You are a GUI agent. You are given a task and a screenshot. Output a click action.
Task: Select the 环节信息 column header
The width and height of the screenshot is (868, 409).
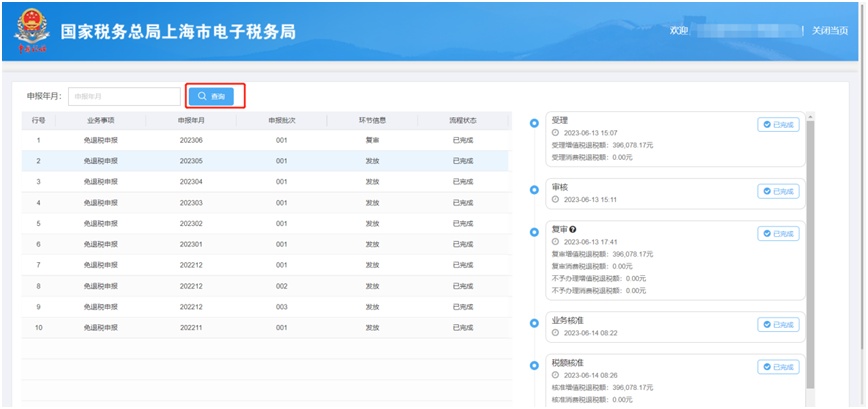click(373, 120)
